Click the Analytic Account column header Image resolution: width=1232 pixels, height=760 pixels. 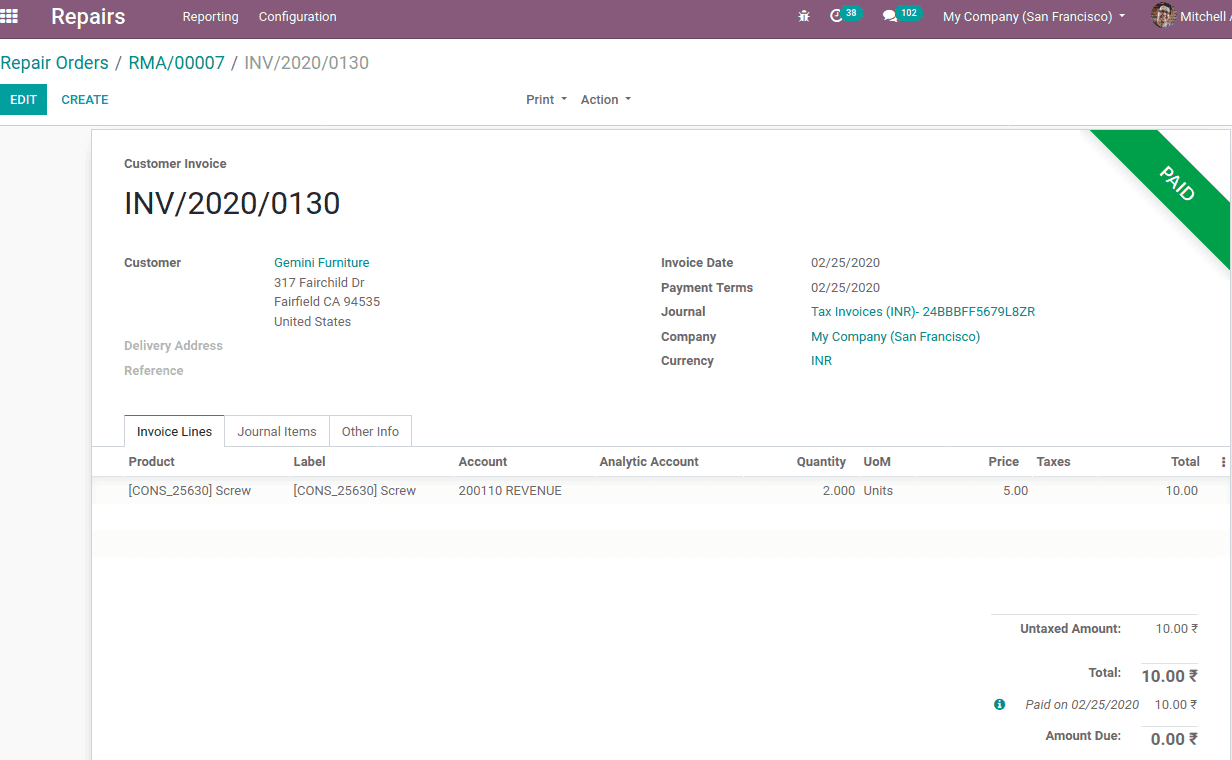[x=649, y=462]
